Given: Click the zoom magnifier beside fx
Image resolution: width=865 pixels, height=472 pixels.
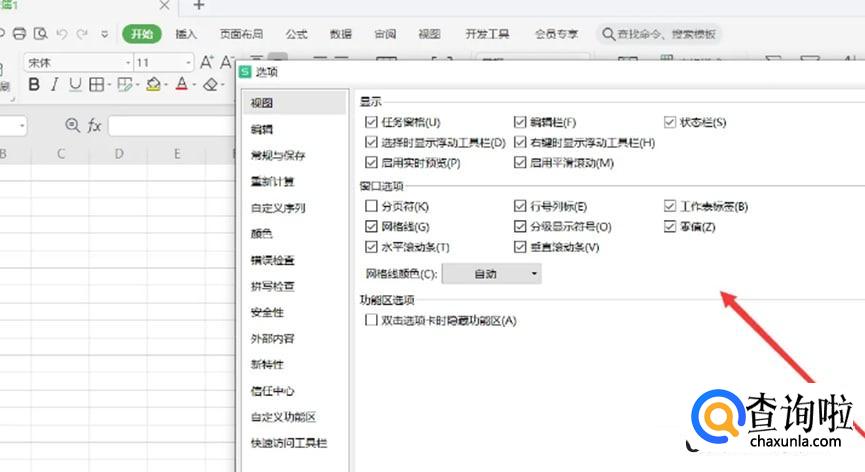Looking at the screenshot, I should (x=72, y=125).
